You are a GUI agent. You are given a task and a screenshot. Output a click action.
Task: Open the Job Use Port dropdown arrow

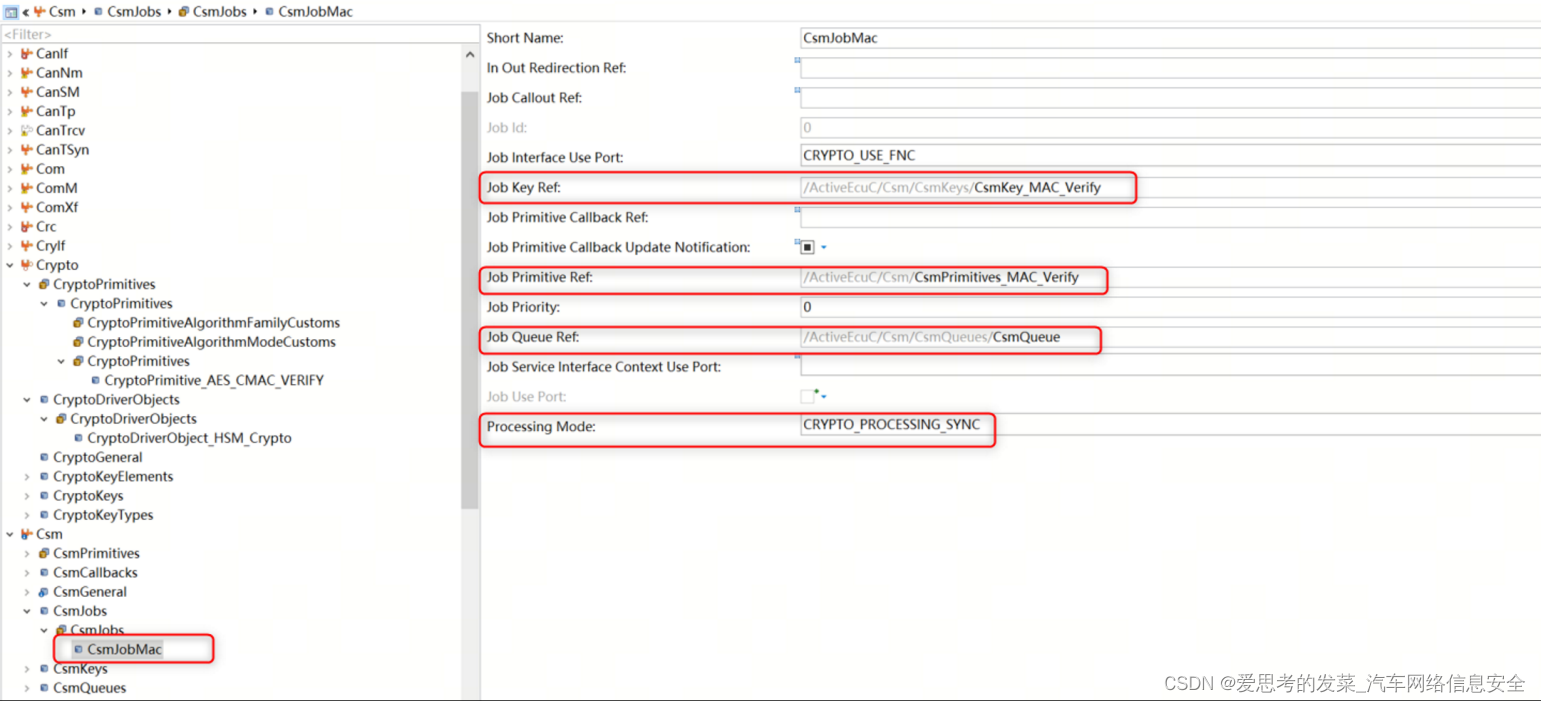pyautogui.click(x=825, y=397)
